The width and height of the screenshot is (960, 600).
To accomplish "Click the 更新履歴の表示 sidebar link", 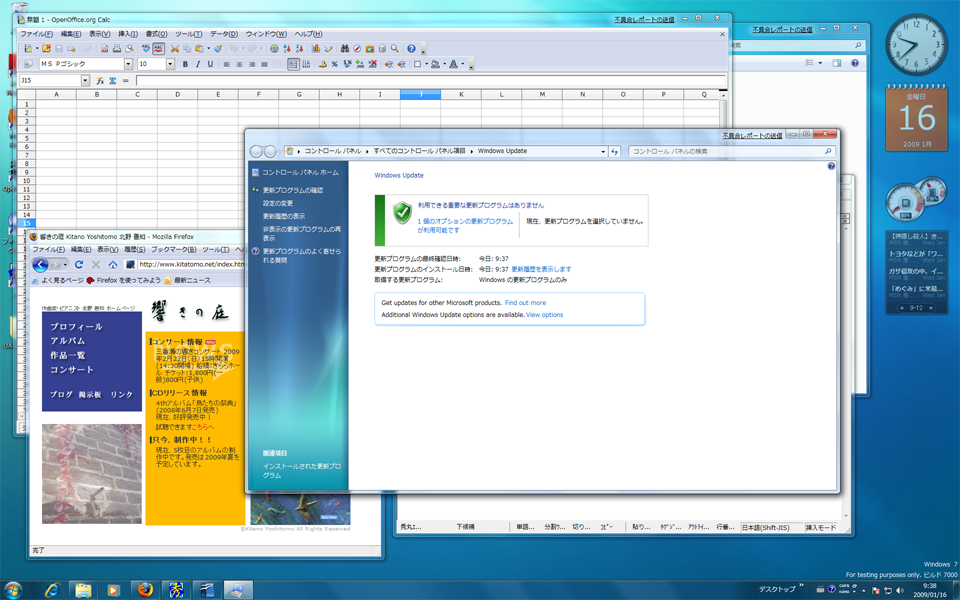I will point(284,216).
